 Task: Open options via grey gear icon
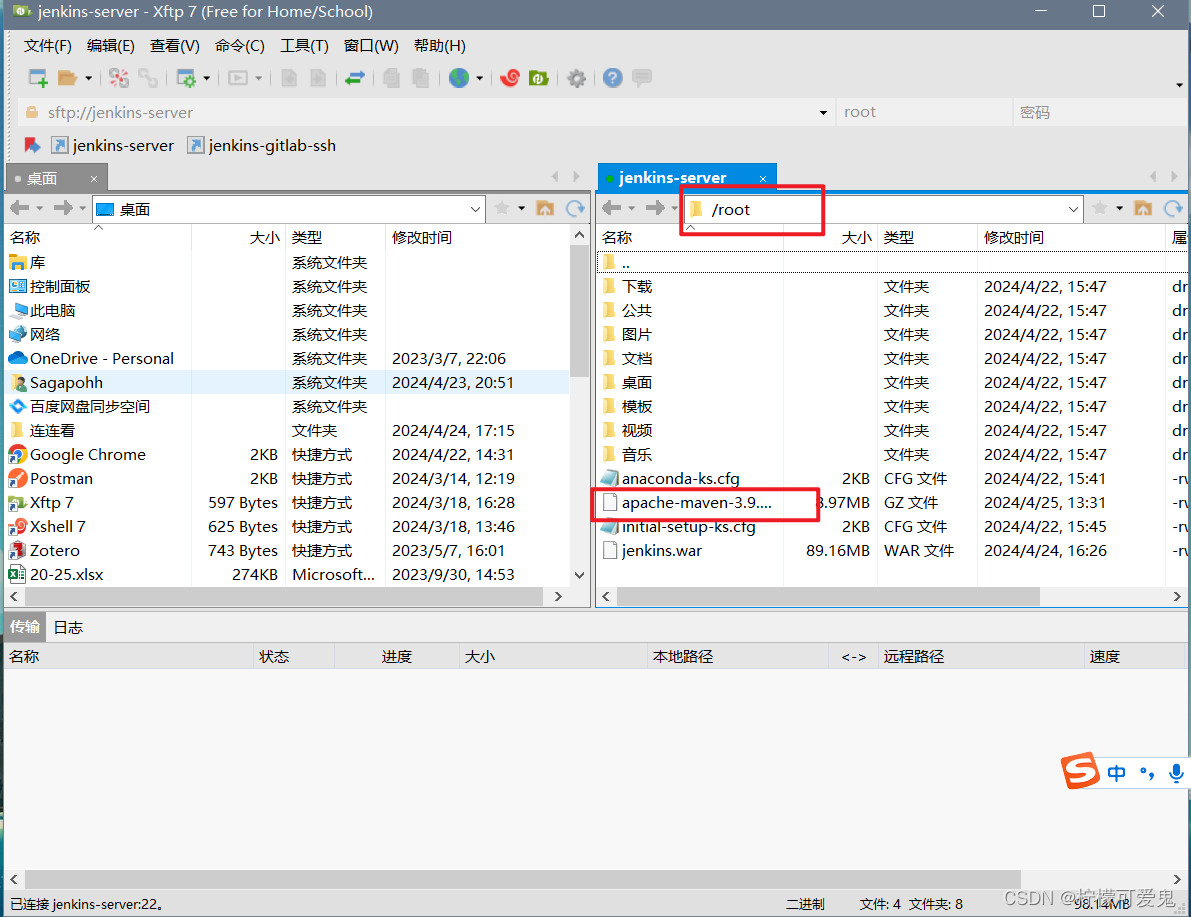click(577, 78)
